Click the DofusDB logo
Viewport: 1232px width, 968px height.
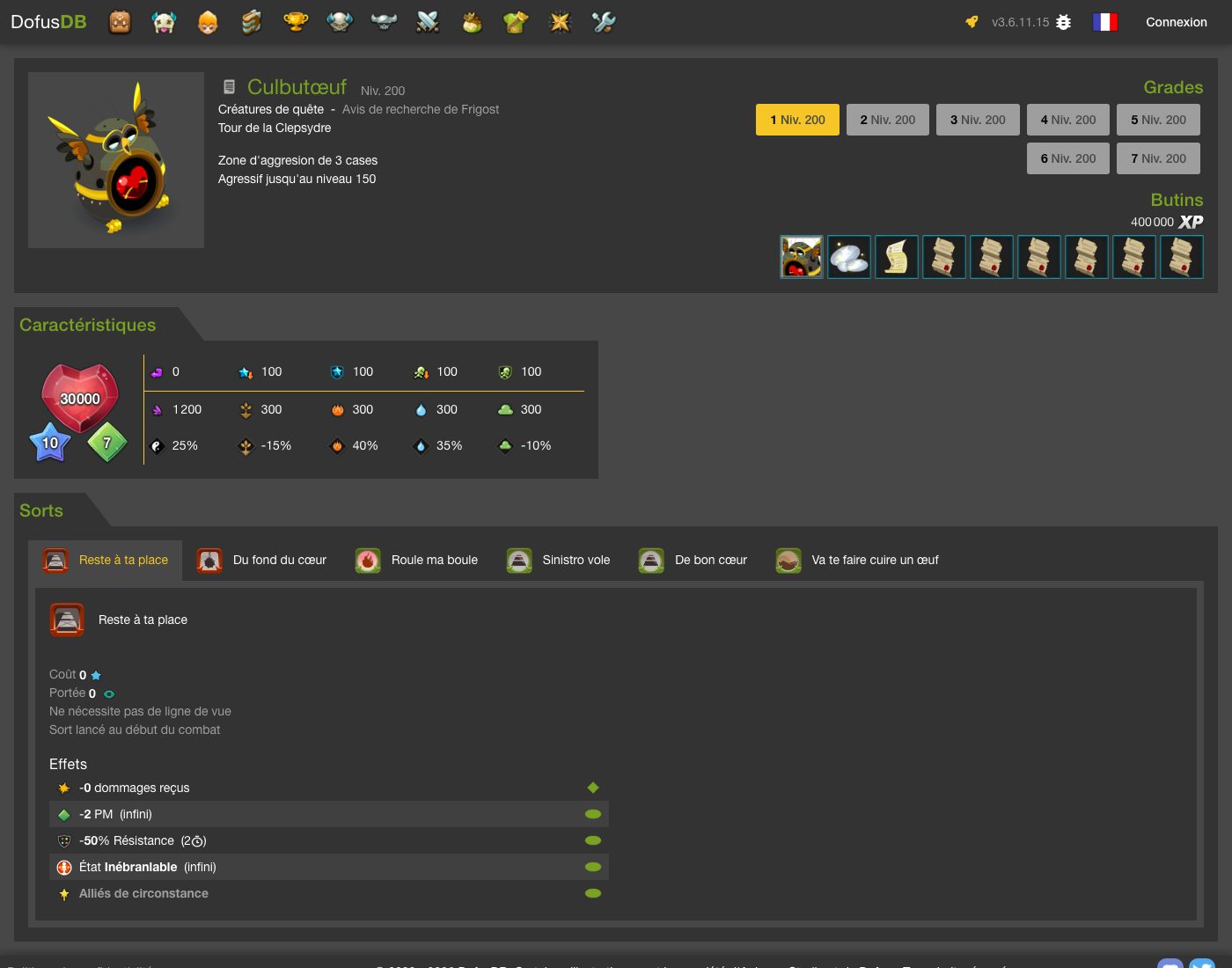point(48,22)
